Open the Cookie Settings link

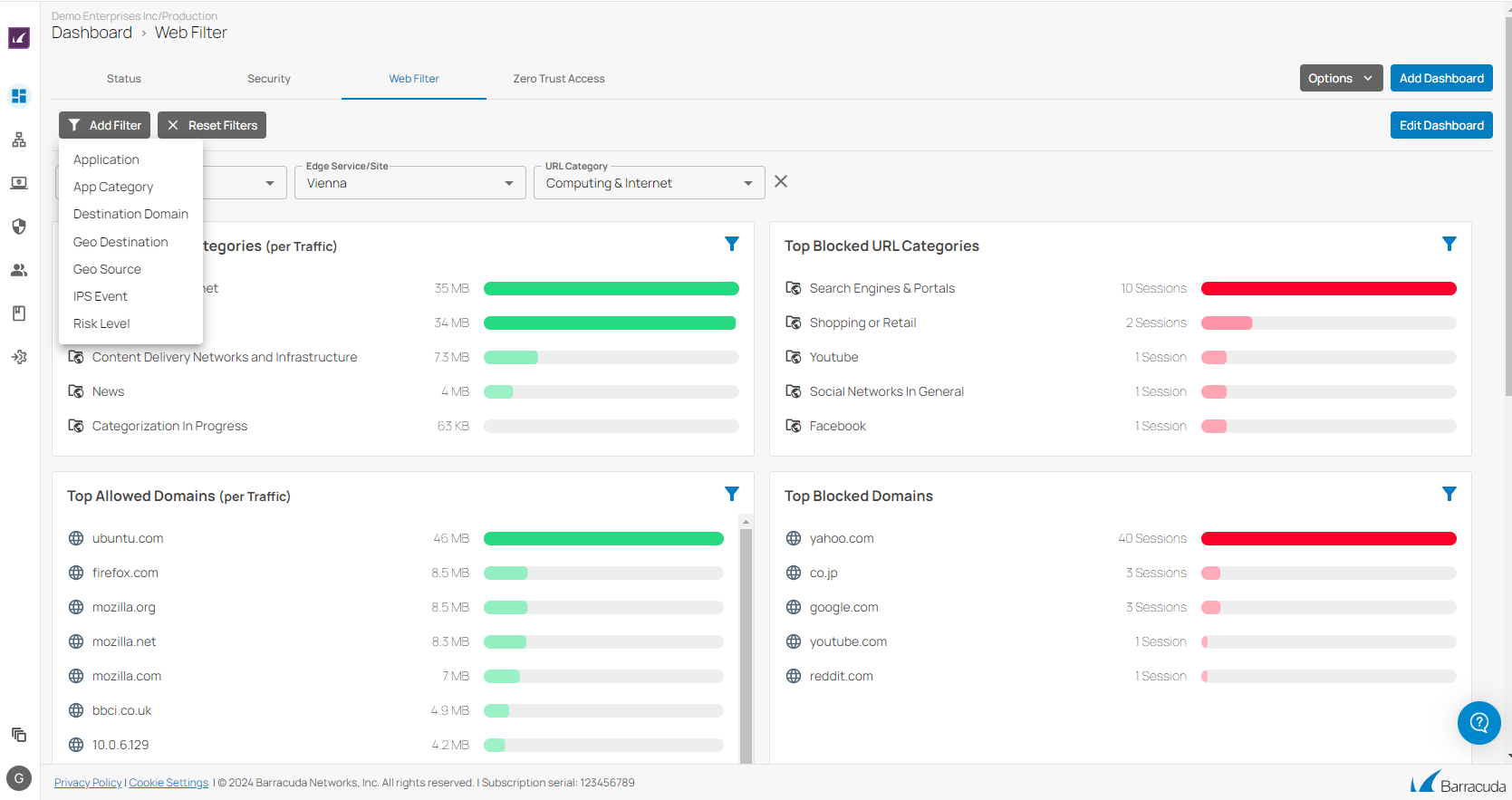[169, 783]
